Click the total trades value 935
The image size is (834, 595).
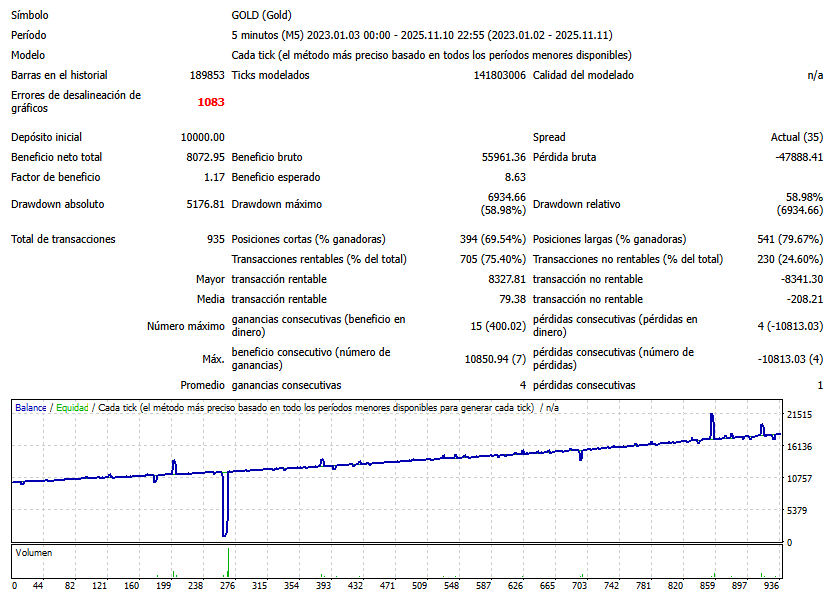(215, 239)
